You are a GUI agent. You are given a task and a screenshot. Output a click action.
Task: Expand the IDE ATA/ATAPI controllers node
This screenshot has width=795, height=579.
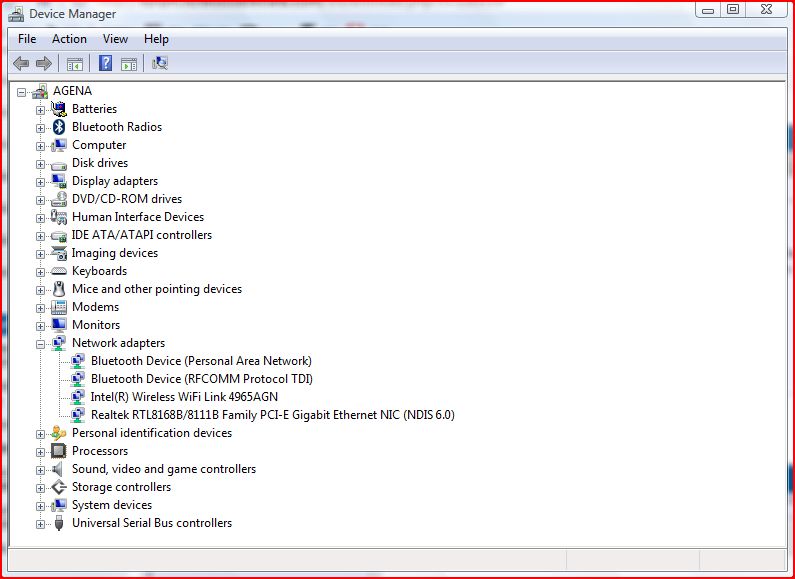point(41,236)
